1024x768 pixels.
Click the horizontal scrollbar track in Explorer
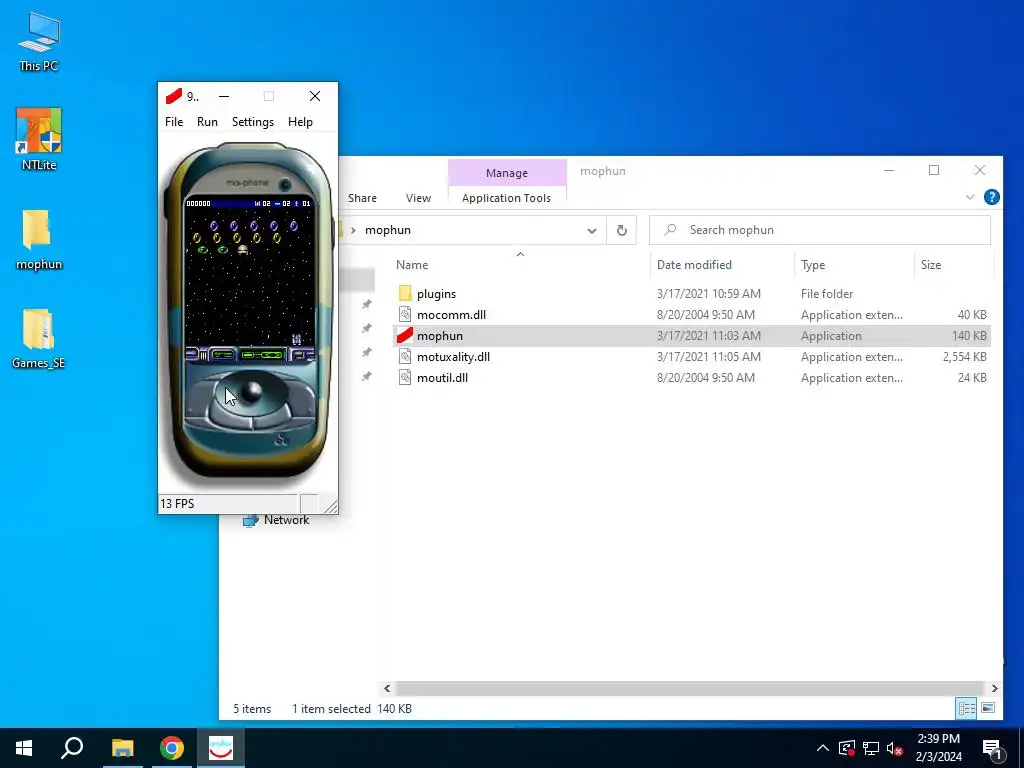click(x=690, y=688)
